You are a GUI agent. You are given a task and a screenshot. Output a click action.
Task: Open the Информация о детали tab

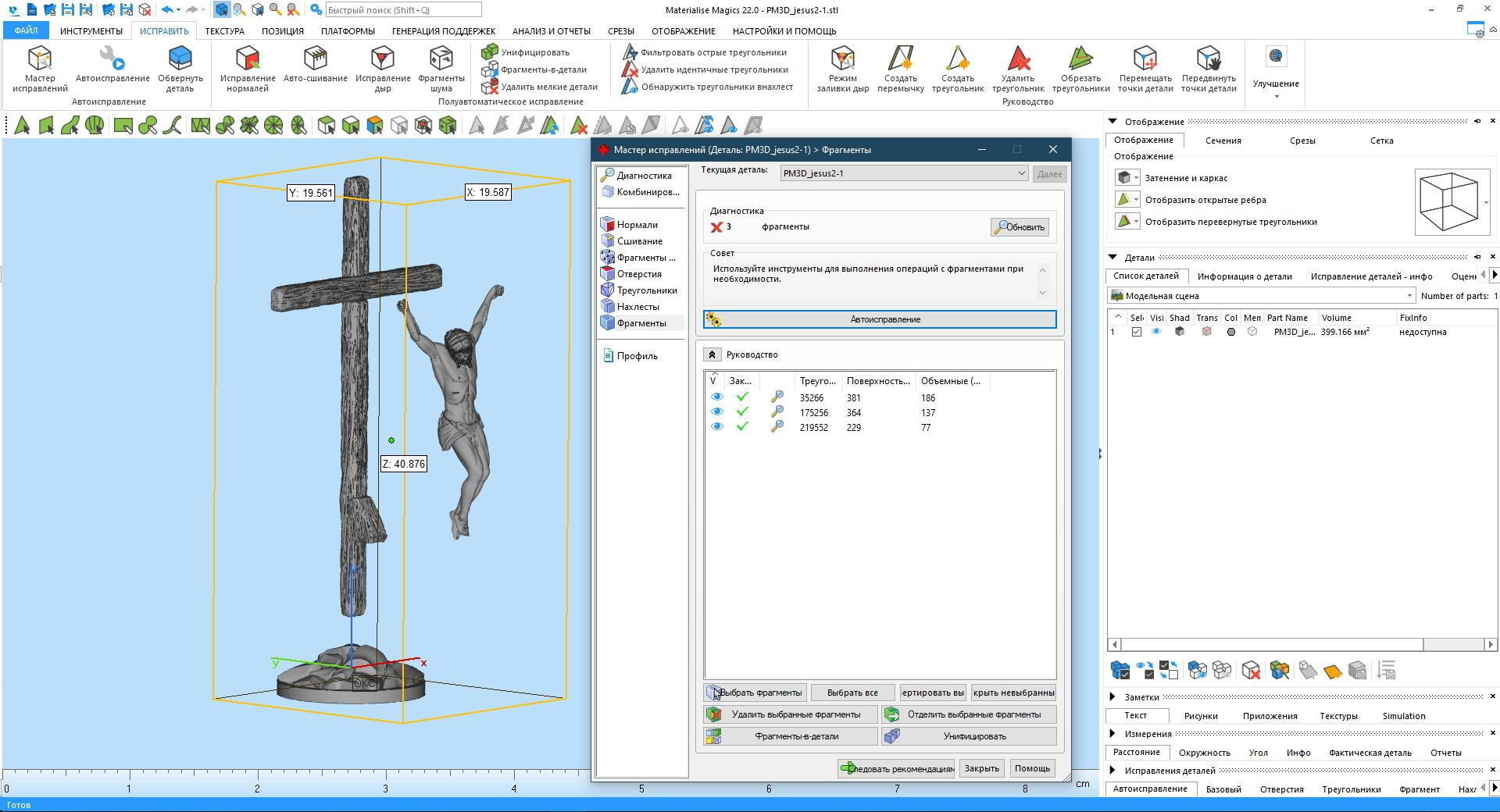click(x=1245, y=276)
